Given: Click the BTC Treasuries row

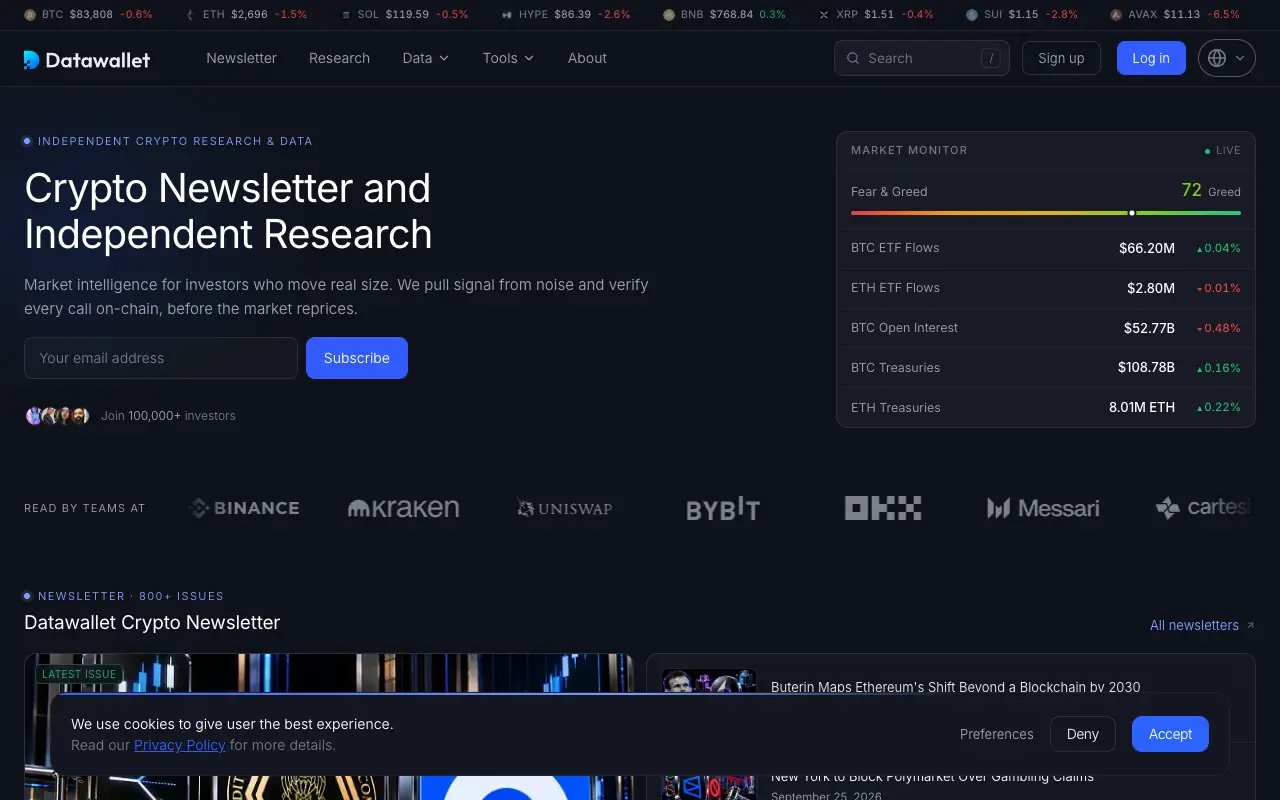Looking at the screenshot, I should pyautogui.click(x=1046, y=368).
